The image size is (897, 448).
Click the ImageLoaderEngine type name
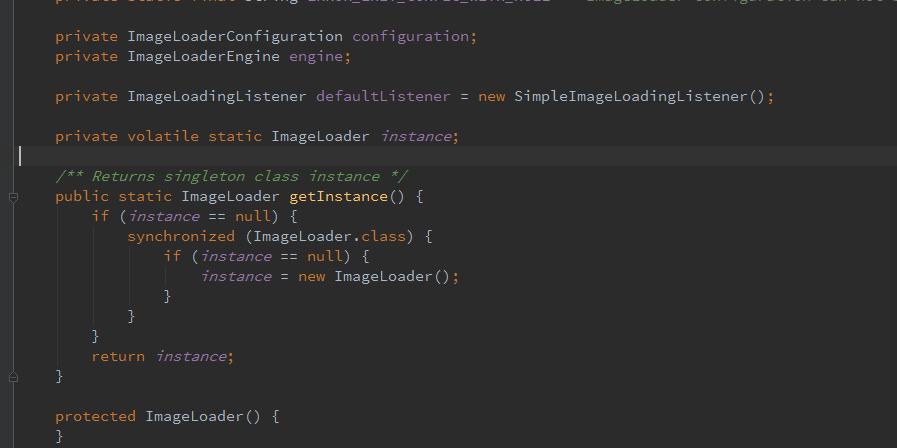point(204,57)
